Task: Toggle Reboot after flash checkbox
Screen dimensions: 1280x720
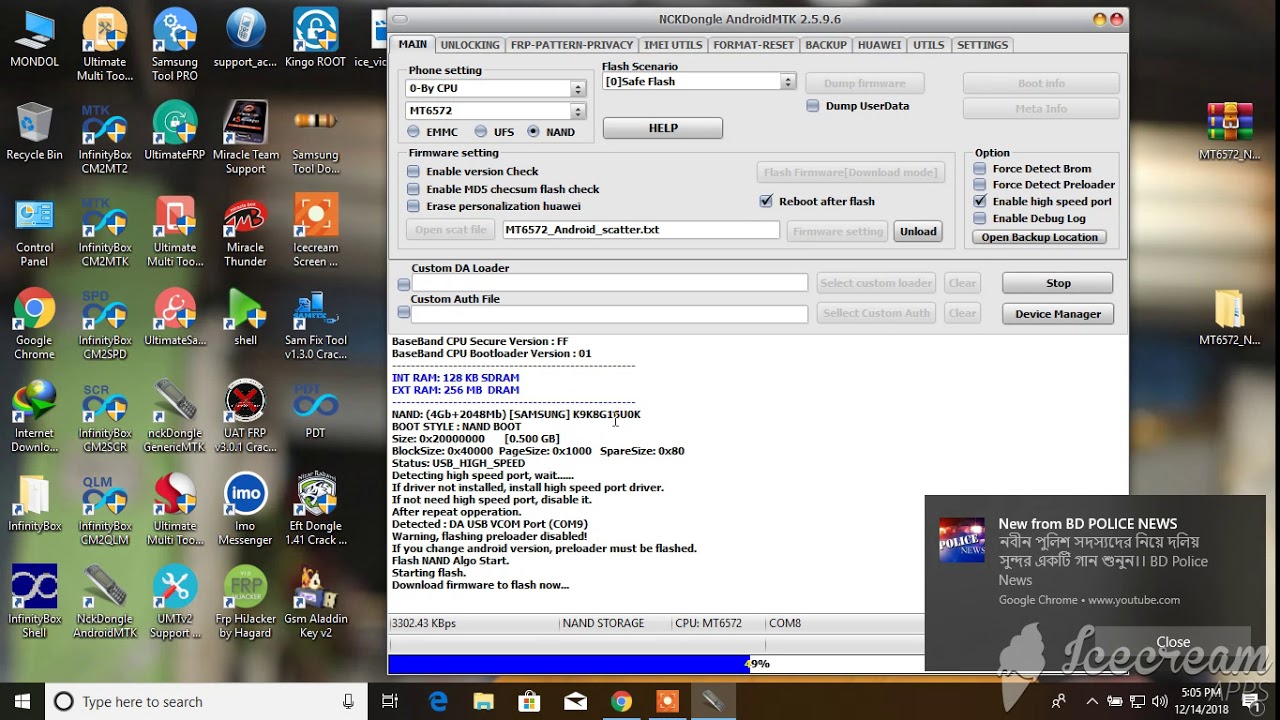Action: (x=766, y=201)
